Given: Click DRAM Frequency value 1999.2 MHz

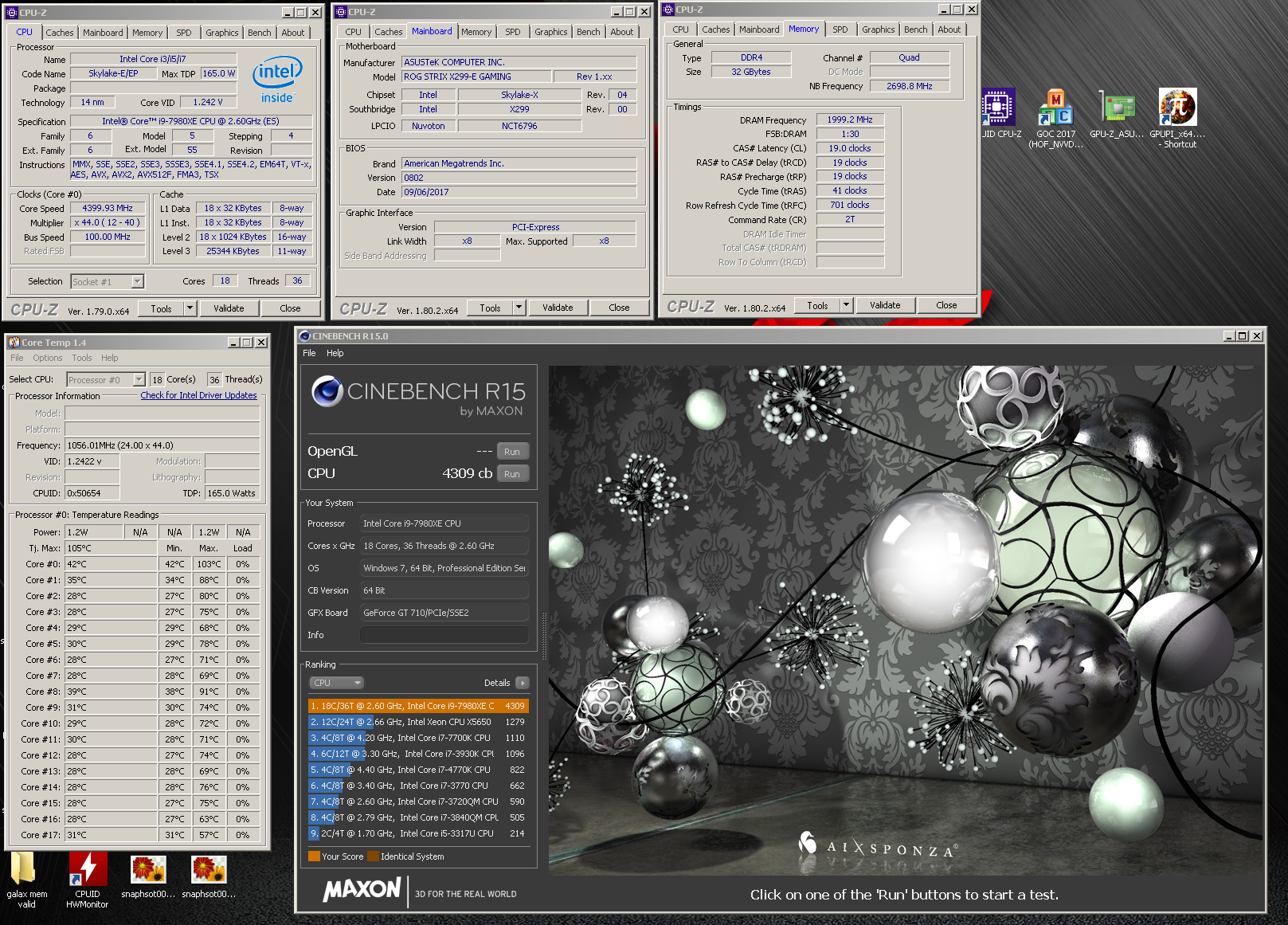Looking at the screenshot, I should tap(850, 120).
